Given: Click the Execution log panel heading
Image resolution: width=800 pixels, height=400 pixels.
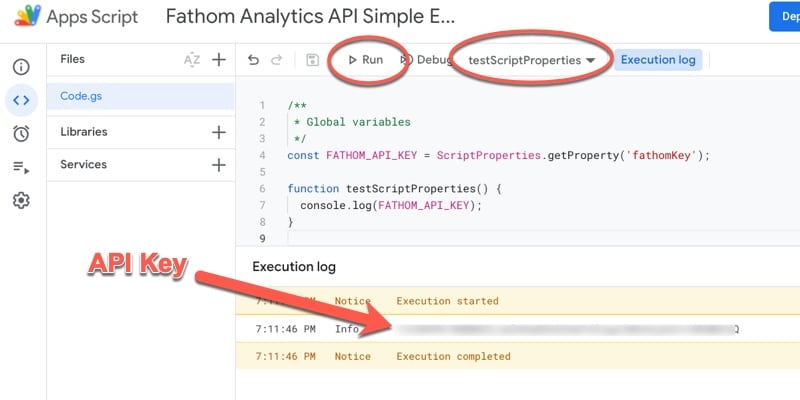Looking at the screenshot, I should coord(294,267).
